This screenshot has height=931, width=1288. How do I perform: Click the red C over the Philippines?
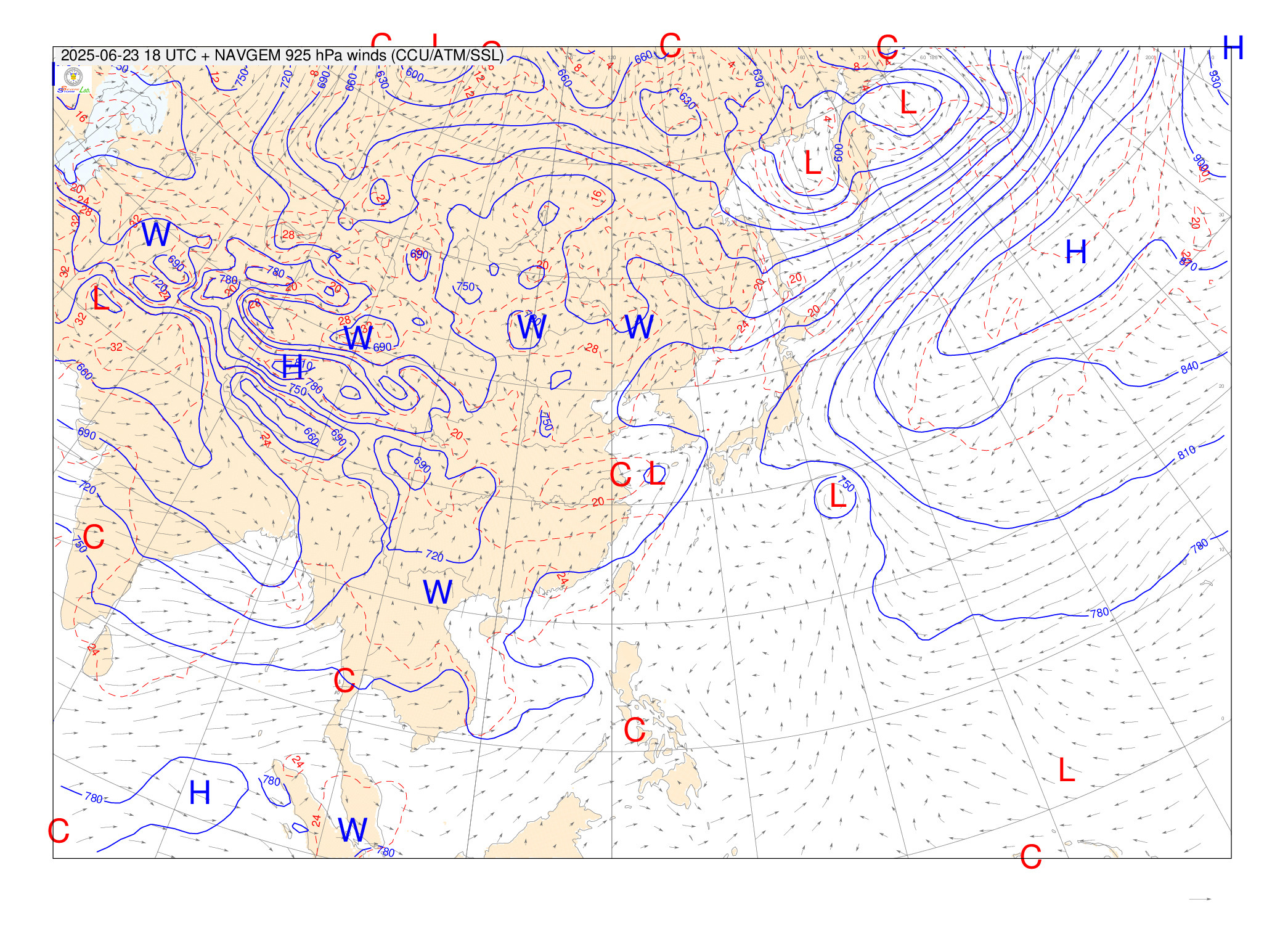[x=634, y=731]
